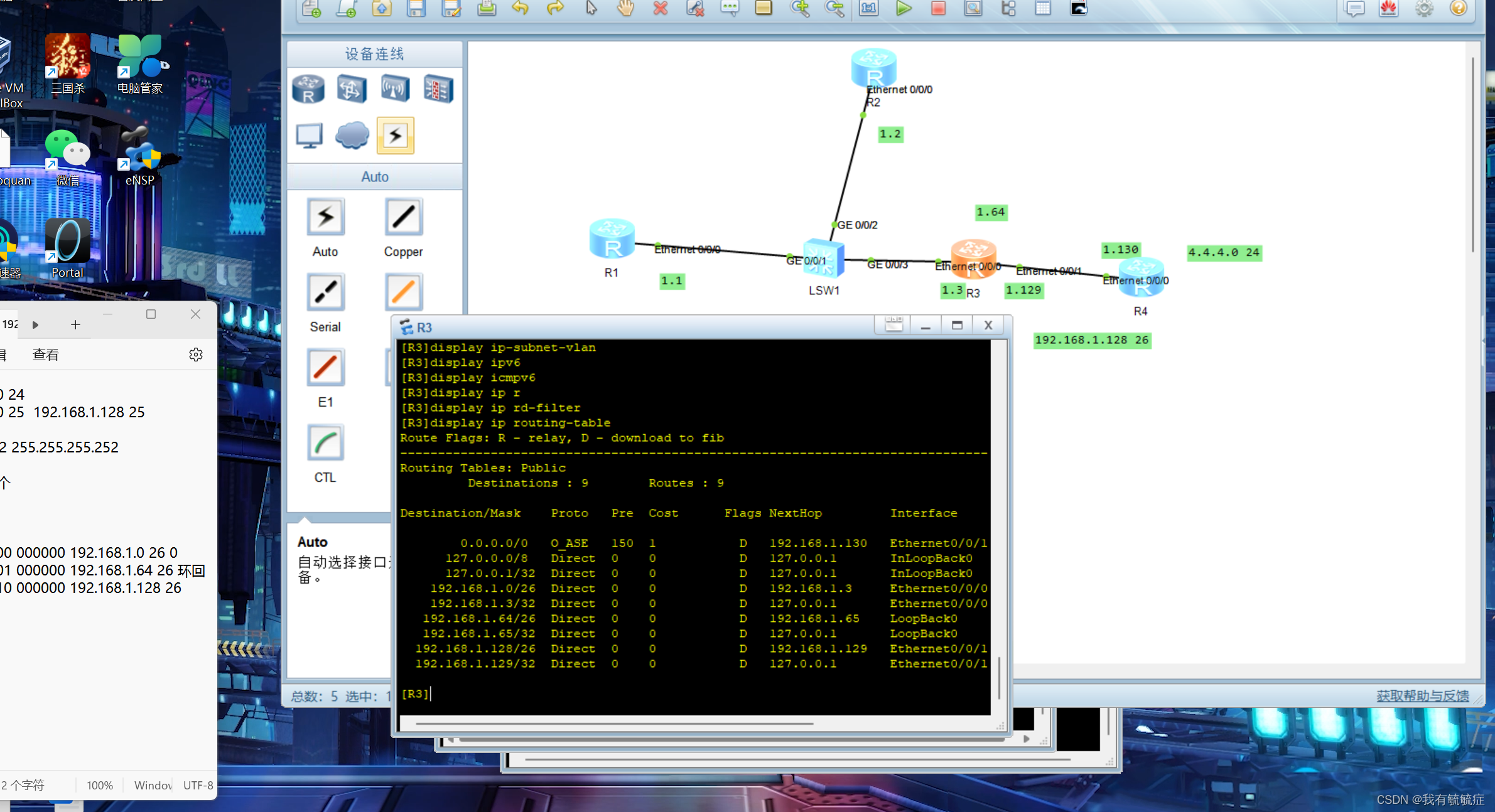Select the Cloud device category icon
This screenshot has width=1495, height=812.
tap(352, 135)
